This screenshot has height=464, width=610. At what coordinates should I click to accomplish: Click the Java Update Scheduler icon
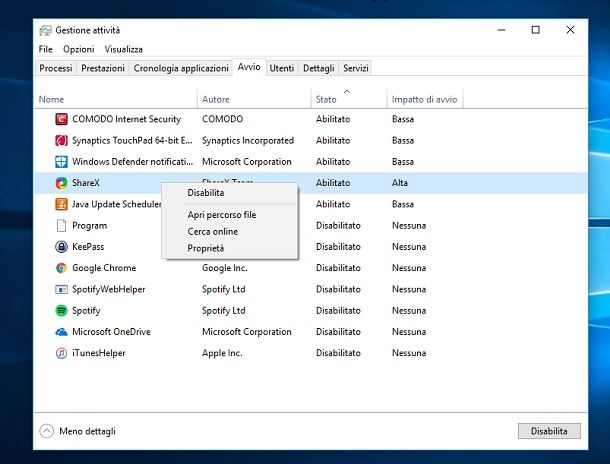[x=61, y=204]
